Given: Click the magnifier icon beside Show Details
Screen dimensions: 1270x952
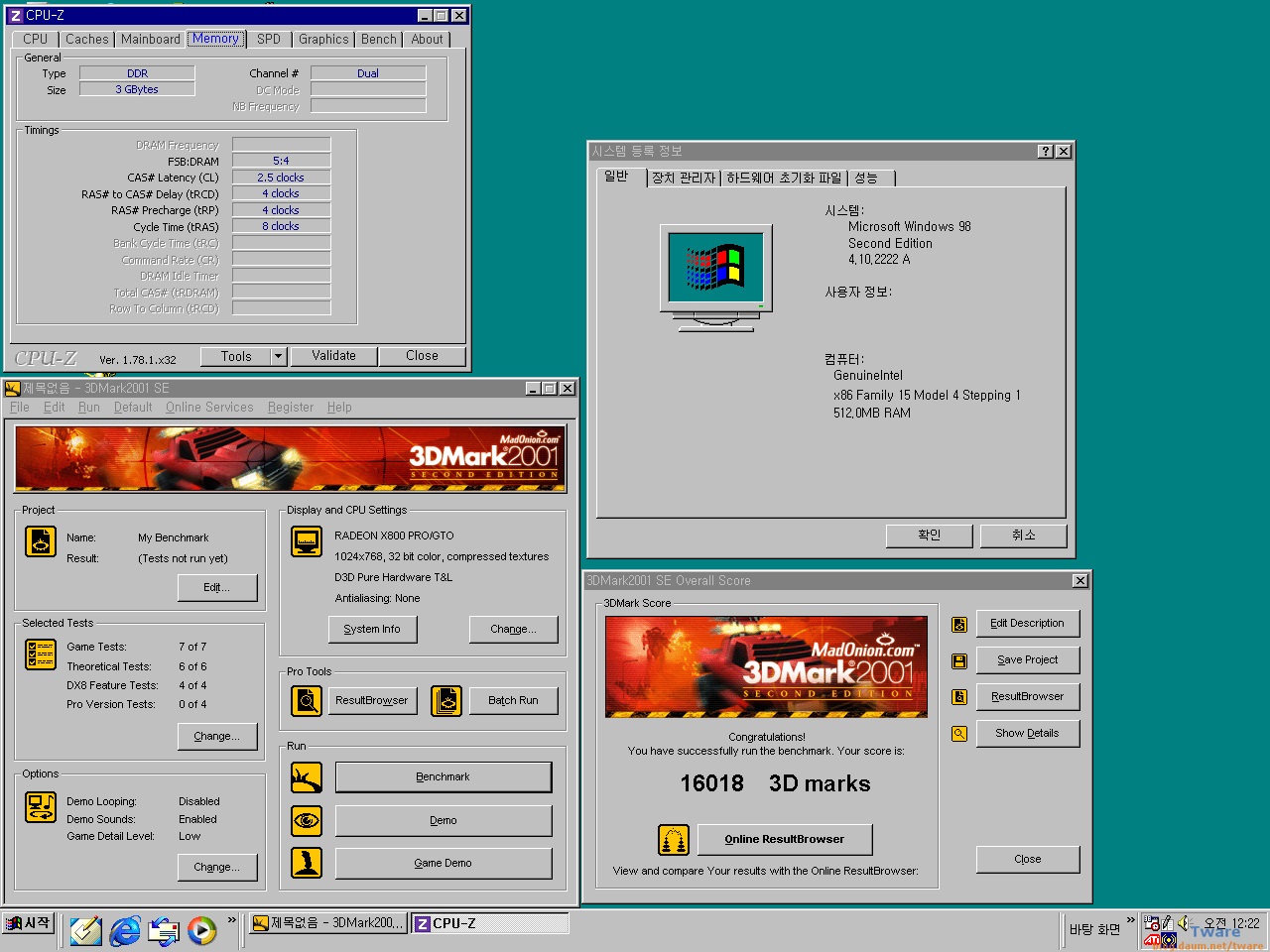Looking at the screenshot, I should [959, 734].
